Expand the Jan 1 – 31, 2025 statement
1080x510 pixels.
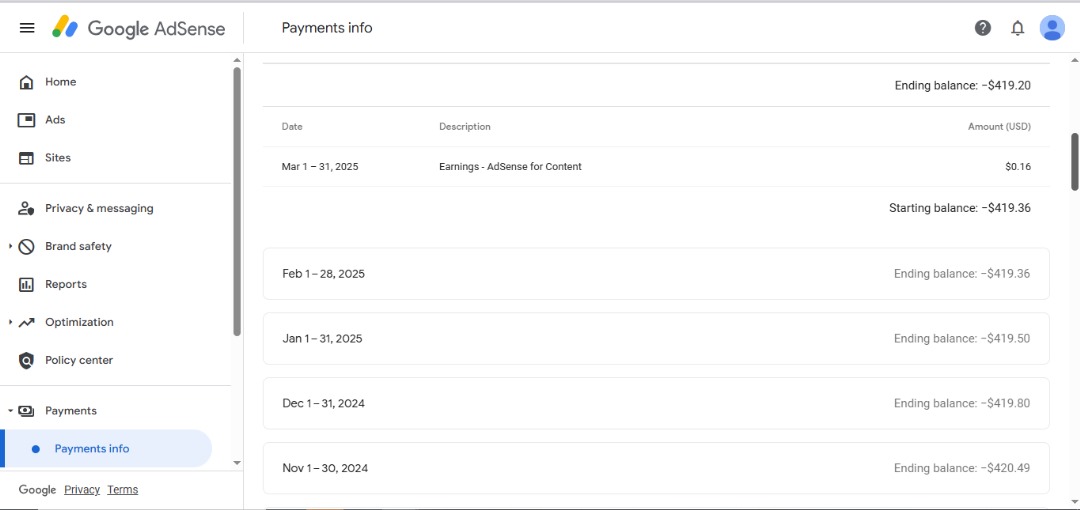[656, 339]
